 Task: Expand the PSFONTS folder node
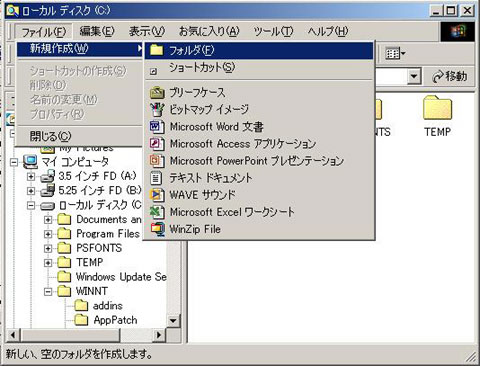tap(48, 249)
